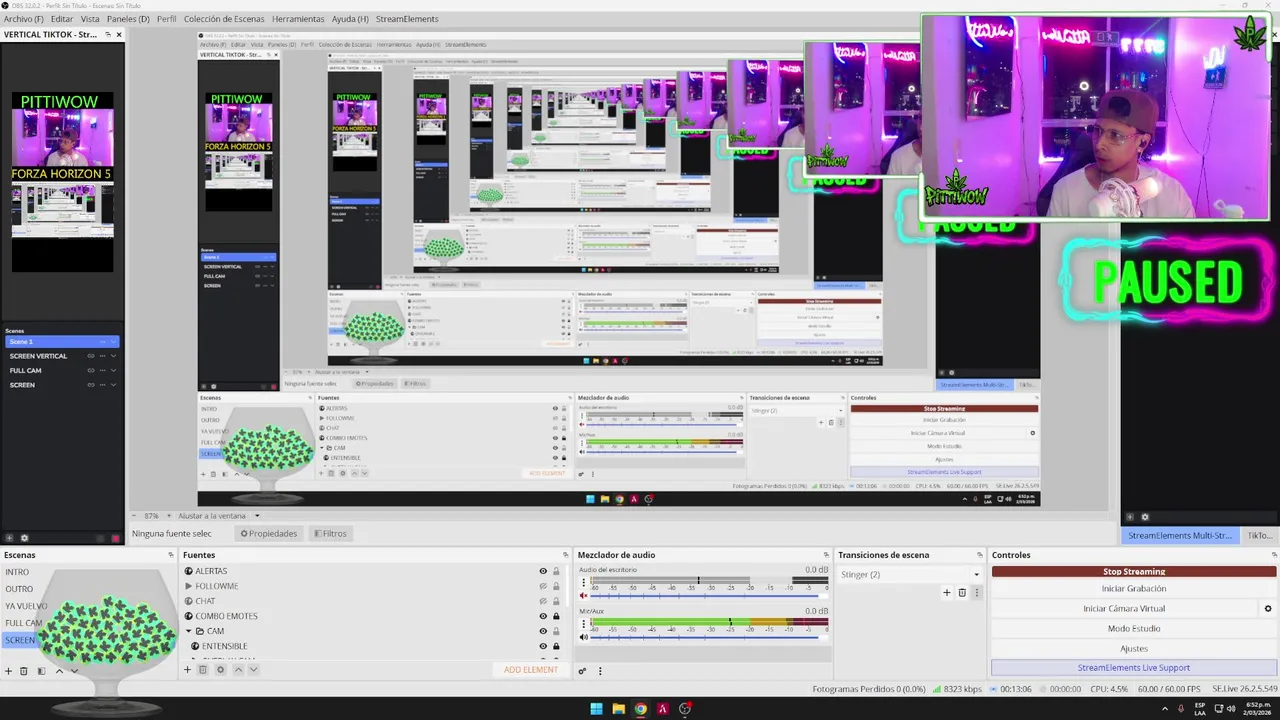Undock the Controles panel
1280x720 pixels.
click(1274, 555)
